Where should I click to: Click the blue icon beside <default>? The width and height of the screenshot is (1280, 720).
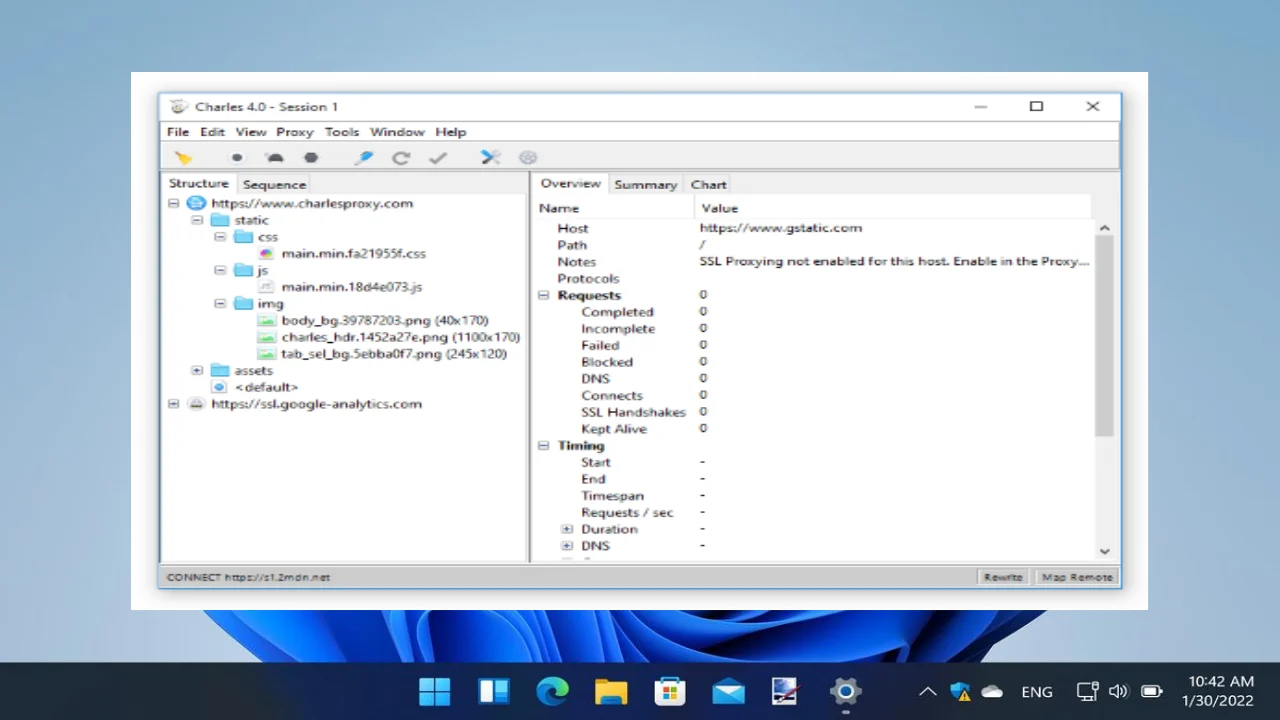(x=220, y=387)
